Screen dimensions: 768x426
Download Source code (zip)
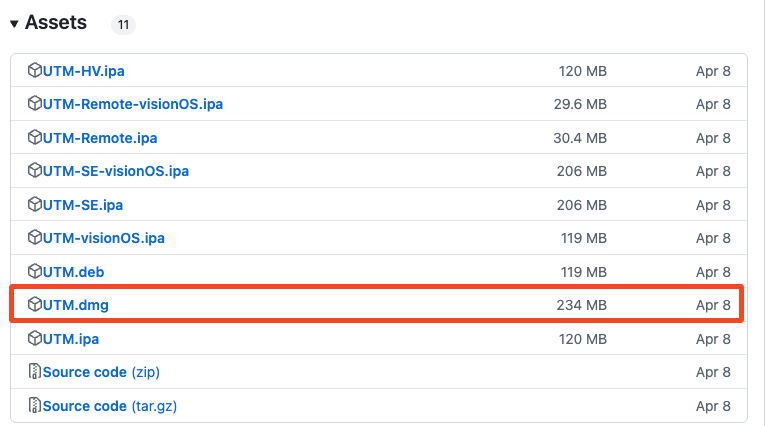101,372
